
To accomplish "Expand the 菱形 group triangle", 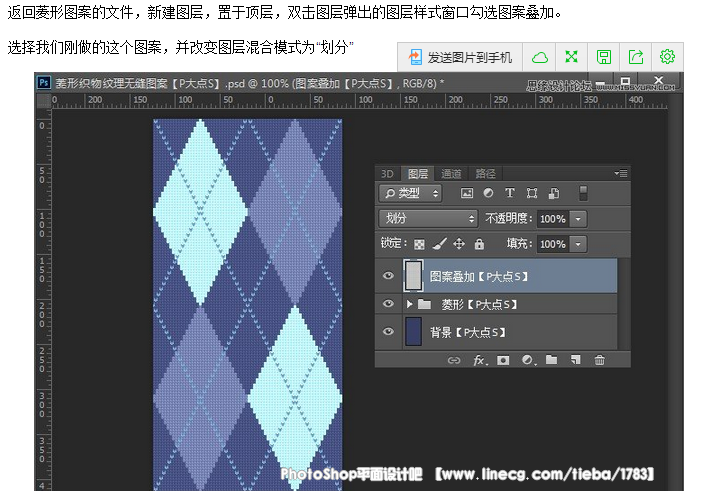I will click(x=409, y=304).
